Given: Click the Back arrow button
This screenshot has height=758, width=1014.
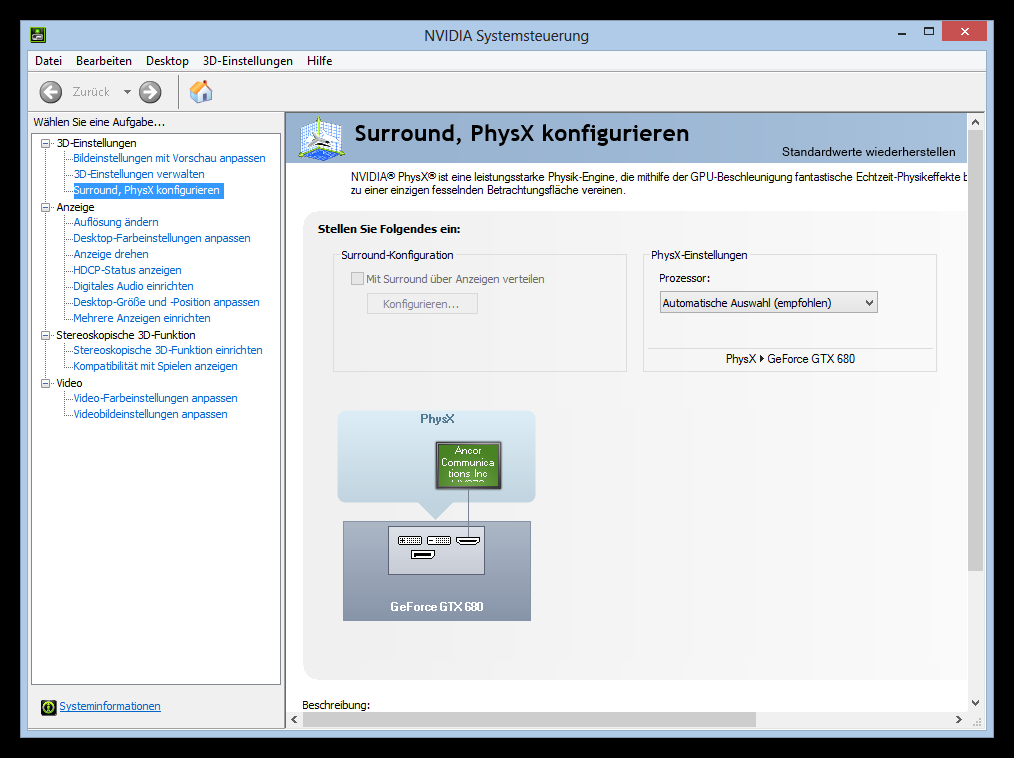Looking at the screenshot, I should pyautogui.click(x=50, y=92).
